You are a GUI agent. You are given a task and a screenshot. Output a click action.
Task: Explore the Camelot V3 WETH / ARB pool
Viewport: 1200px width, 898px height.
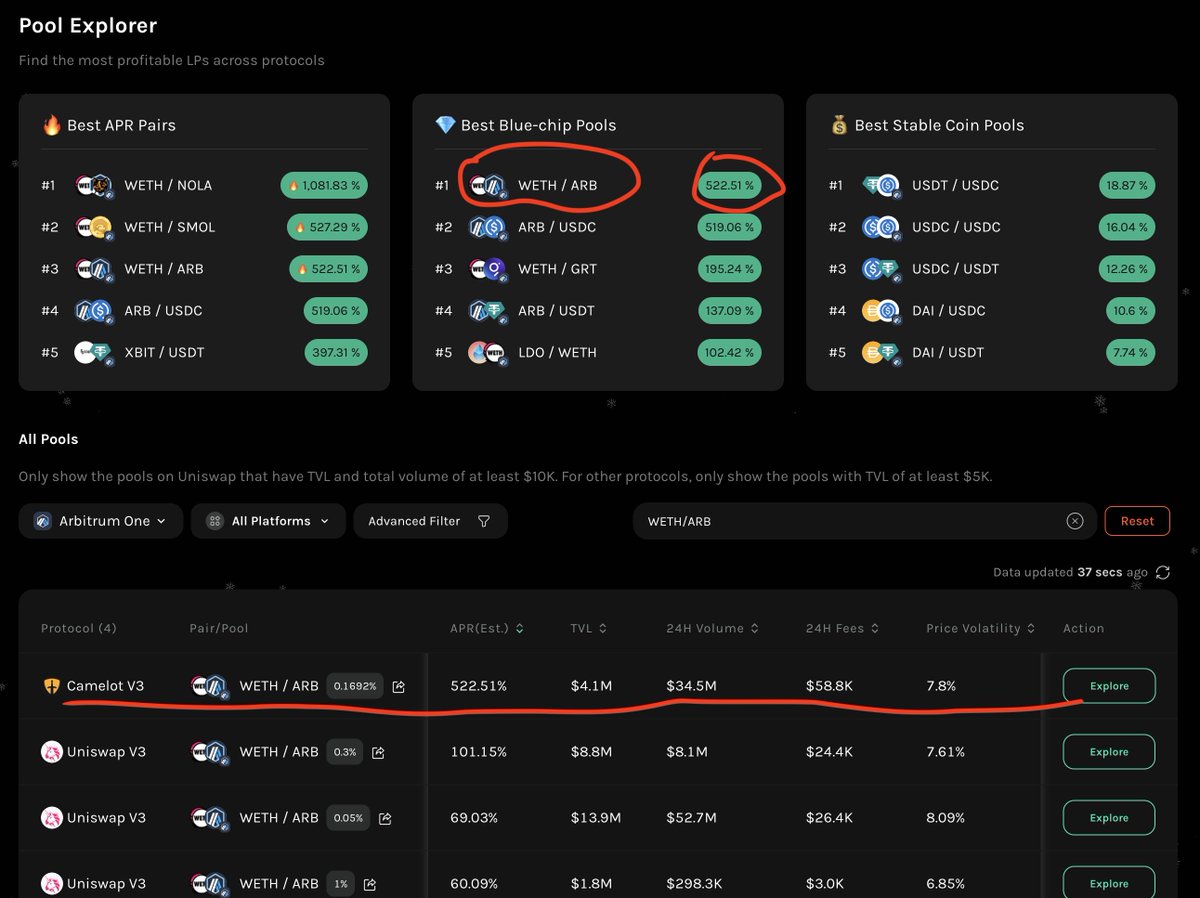[1109, 686]
